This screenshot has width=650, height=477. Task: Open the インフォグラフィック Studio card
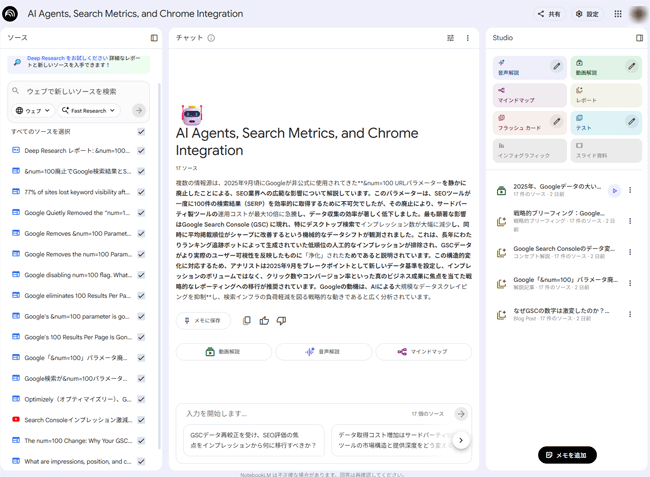pos(529,150)
